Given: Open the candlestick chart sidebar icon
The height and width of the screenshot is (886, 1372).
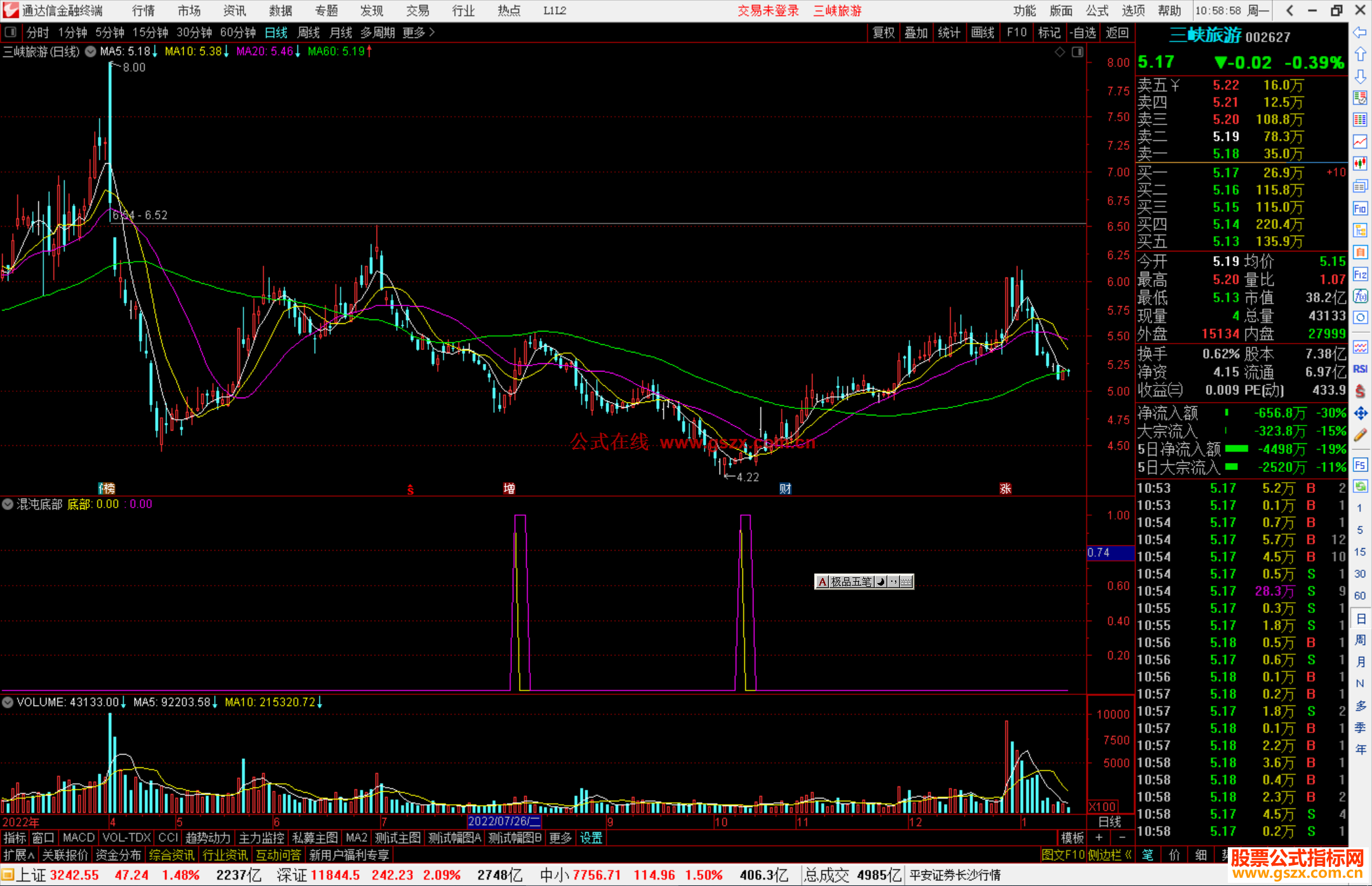Looking at the screenshot, I should point(1360,163).
